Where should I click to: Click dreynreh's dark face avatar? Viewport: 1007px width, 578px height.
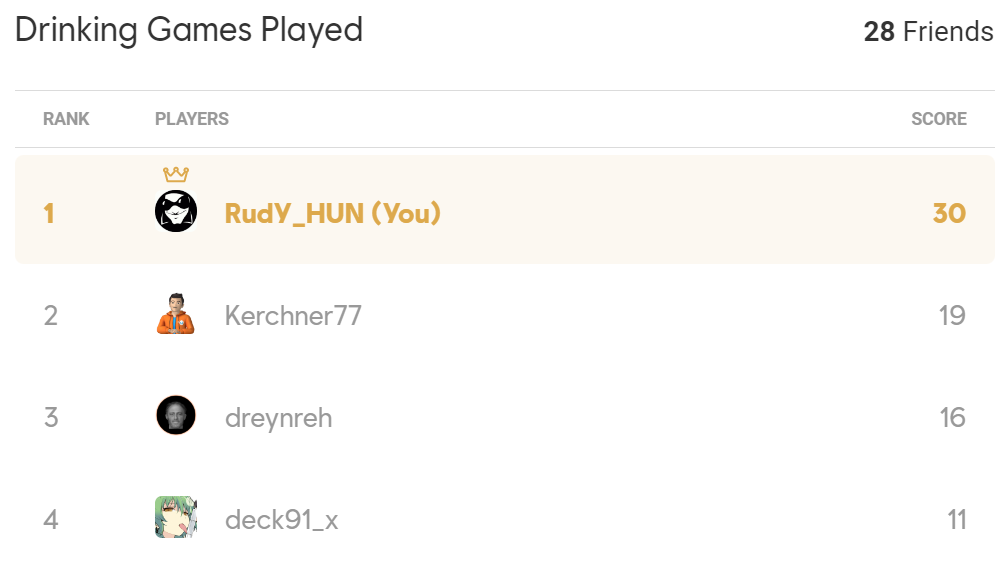click(176, 416)
